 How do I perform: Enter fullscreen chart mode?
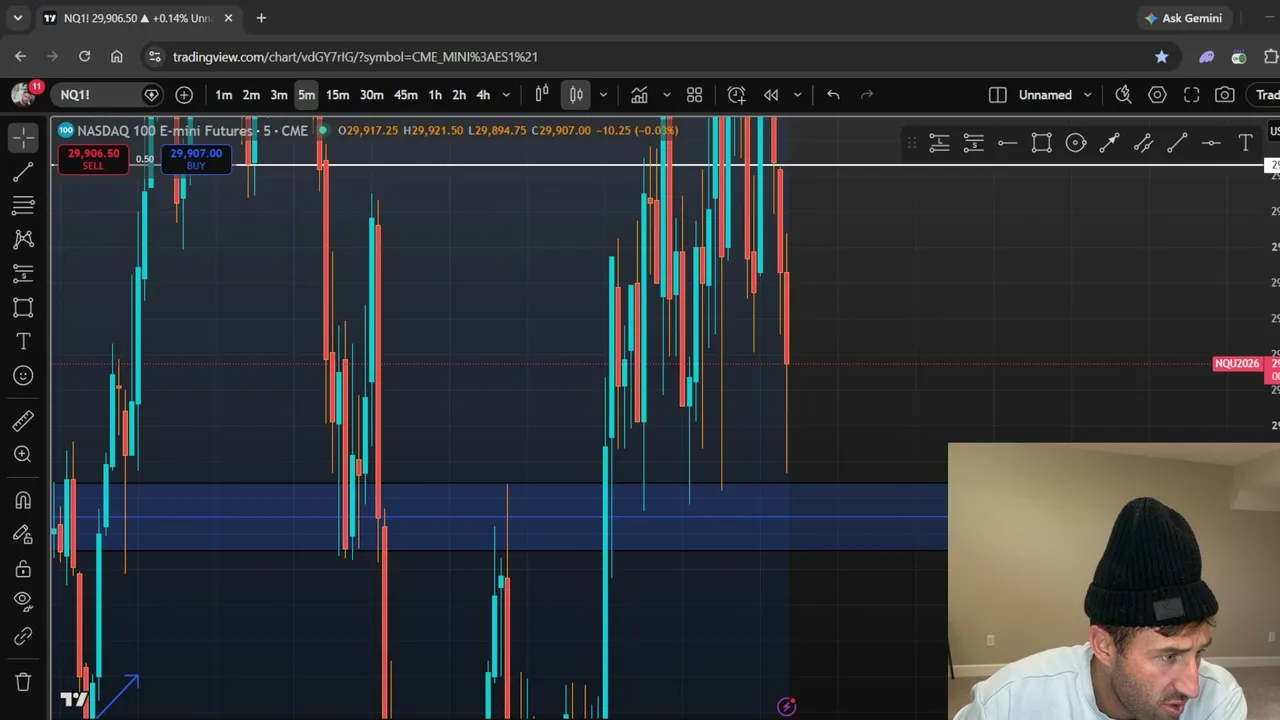(1191, 95)
